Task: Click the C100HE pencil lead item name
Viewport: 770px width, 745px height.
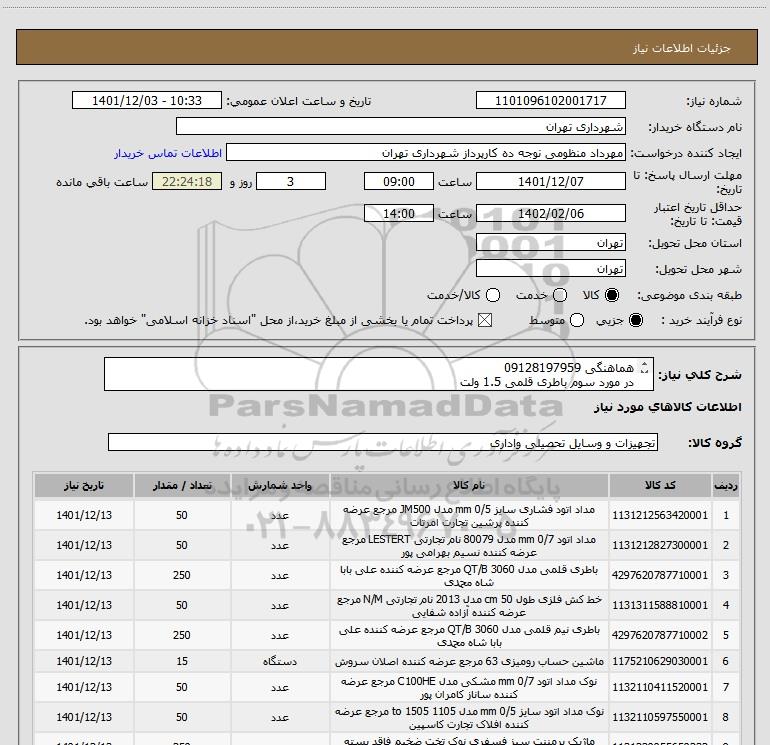Action: point(469,688)
